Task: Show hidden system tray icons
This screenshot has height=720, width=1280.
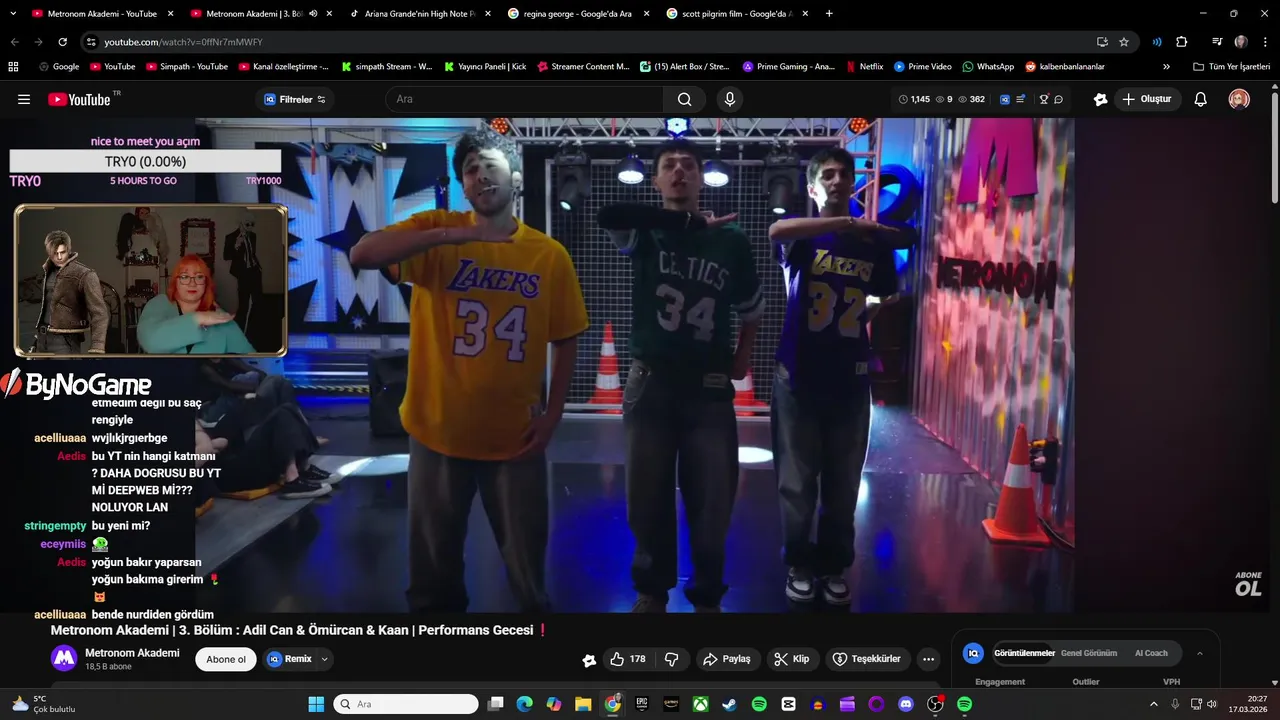Action: 1152,704
